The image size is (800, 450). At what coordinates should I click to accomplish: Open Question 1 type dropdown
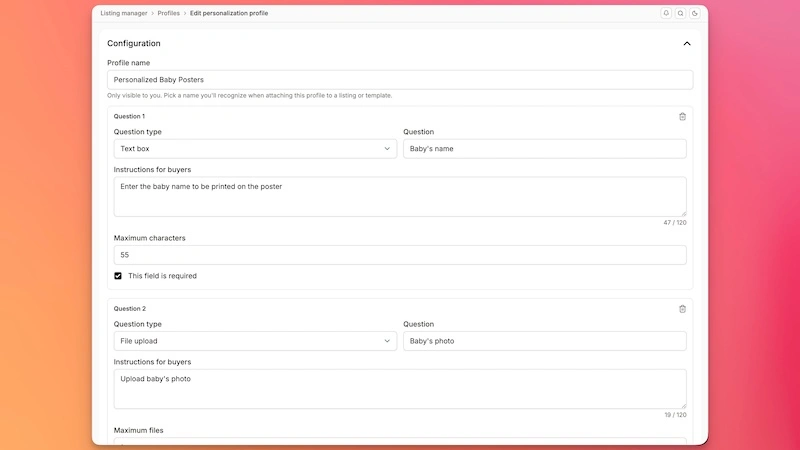coord(255,148)
